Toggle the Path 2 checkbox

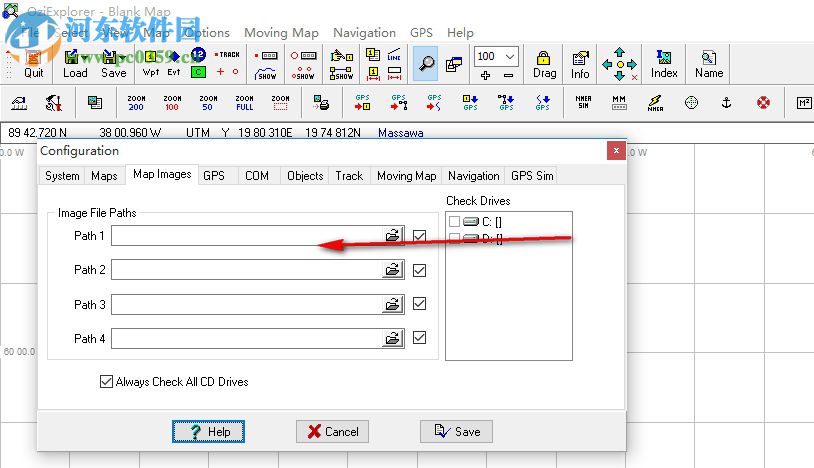(x=419, y=270)
